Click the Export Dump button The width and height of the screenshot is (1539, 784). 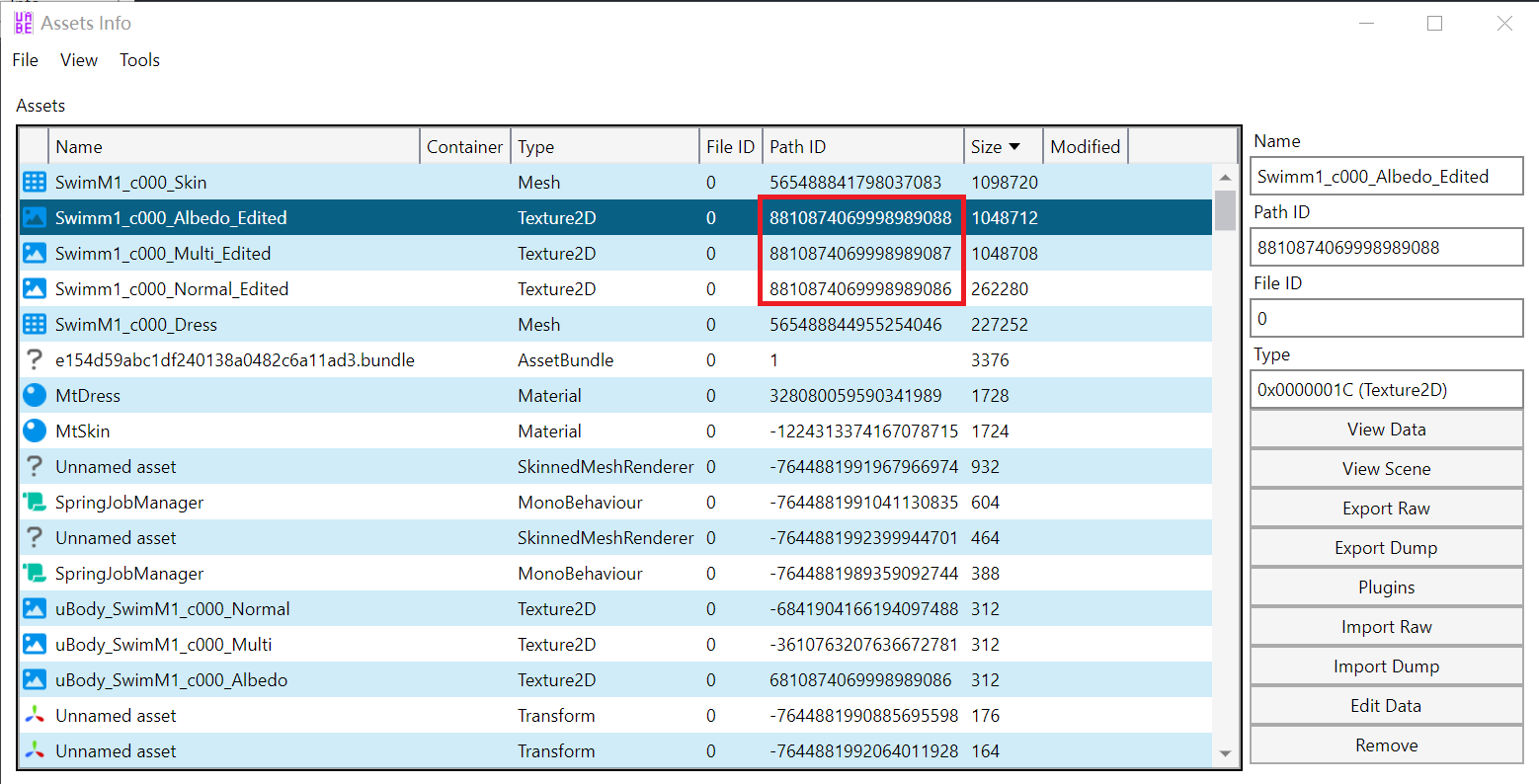1386,548
